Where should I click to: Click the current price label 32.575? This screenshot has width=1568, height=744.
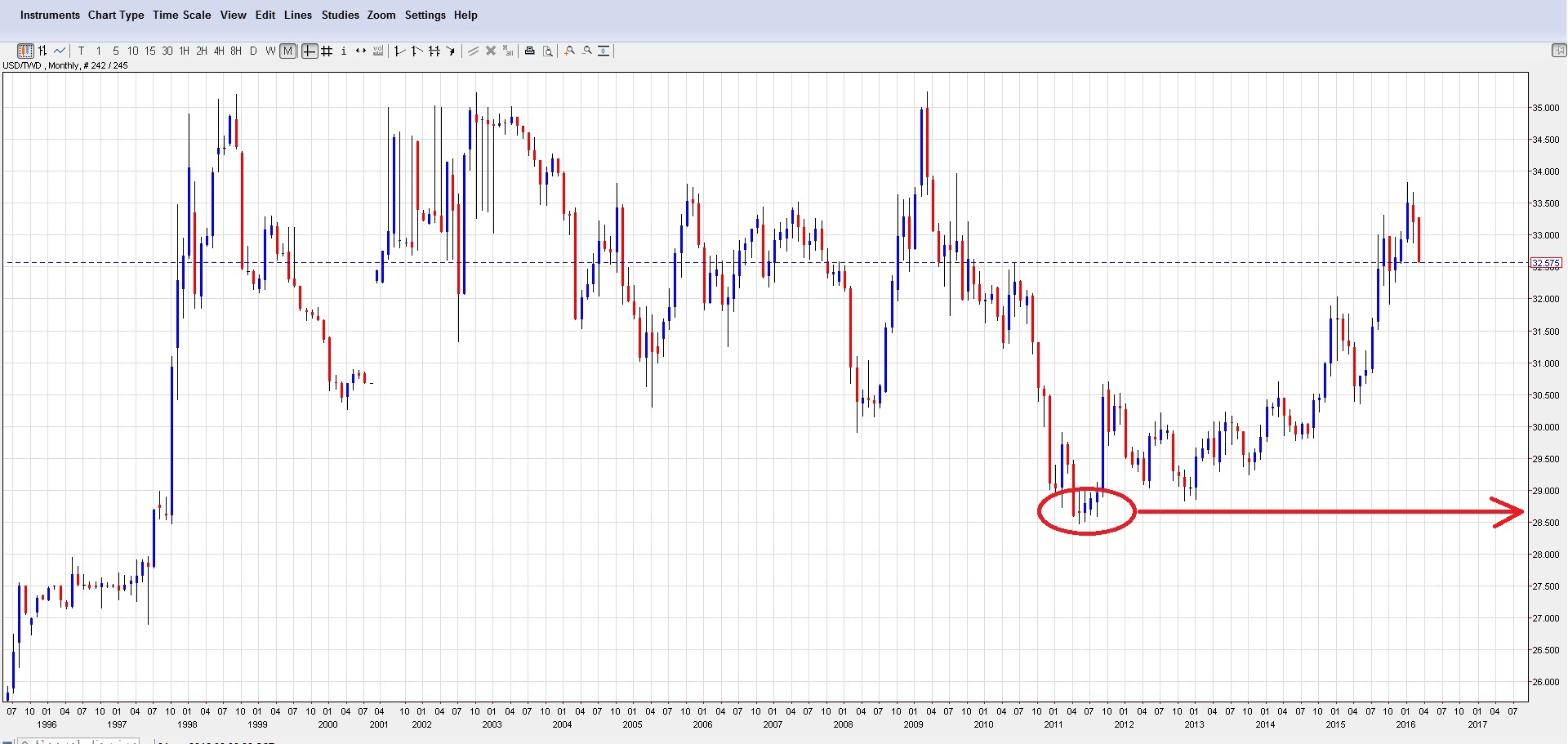click(x=1546, y=263)
